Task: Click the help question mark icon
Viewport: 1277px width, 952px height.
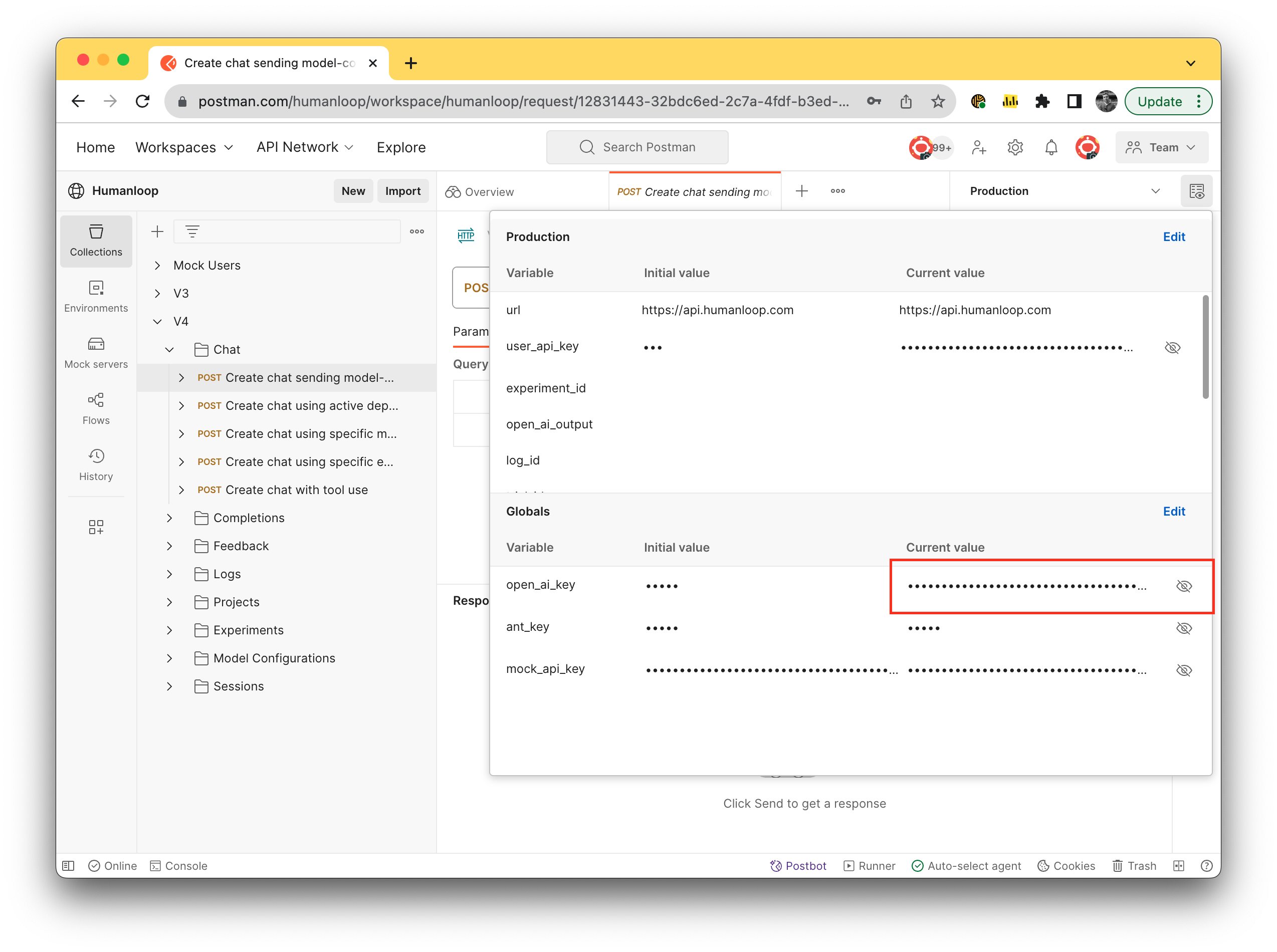Action: (x=1206, y=865)
